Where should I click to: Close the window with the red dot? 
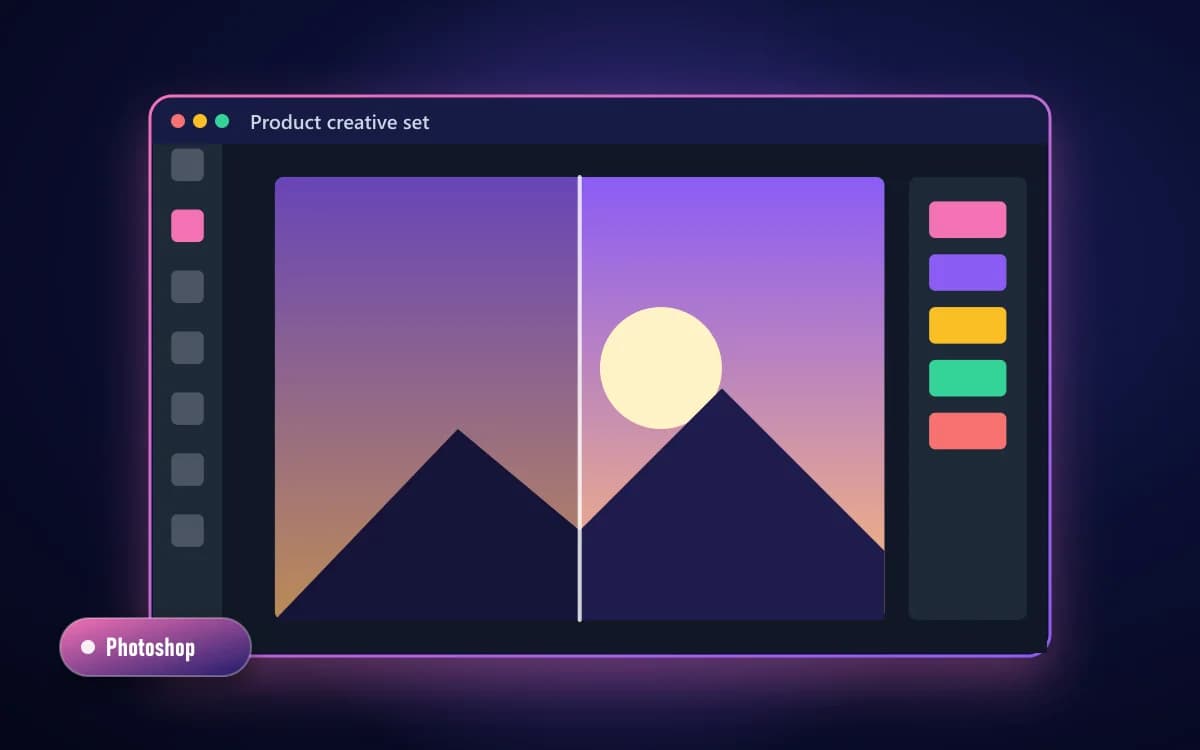point(178,121)
